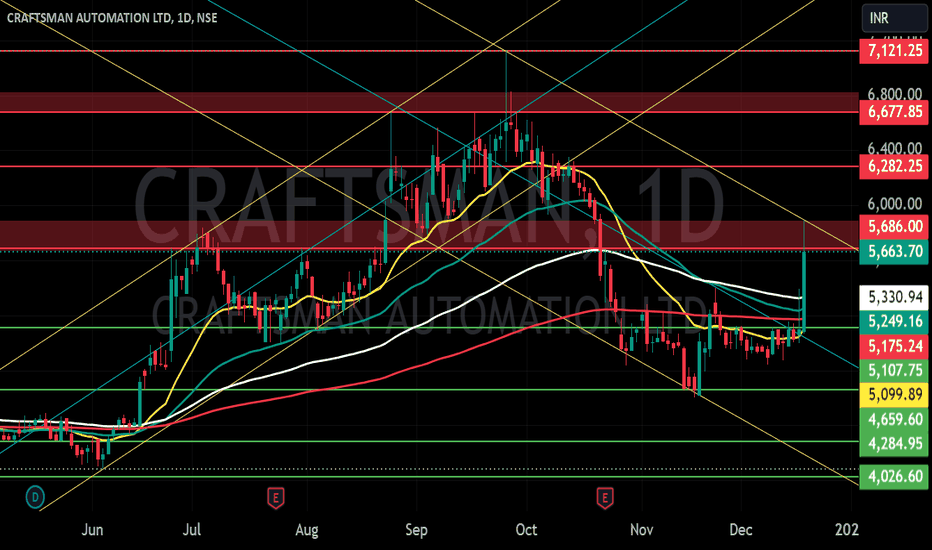
Task: Click the 6,800.00 axis price tick
Action: [895, 94]
